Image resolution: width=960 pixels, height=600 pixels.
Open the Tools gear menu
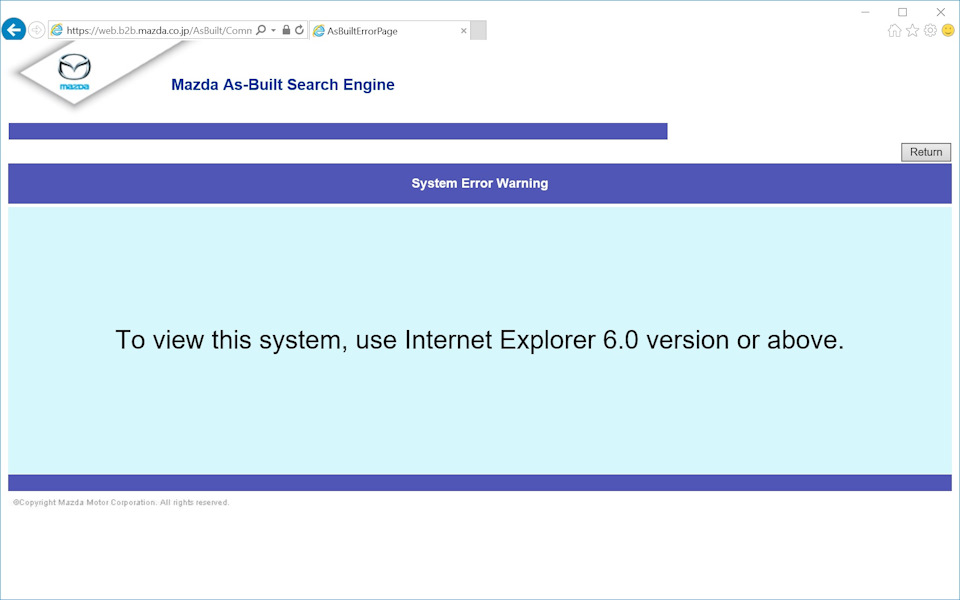coord(930,31)
